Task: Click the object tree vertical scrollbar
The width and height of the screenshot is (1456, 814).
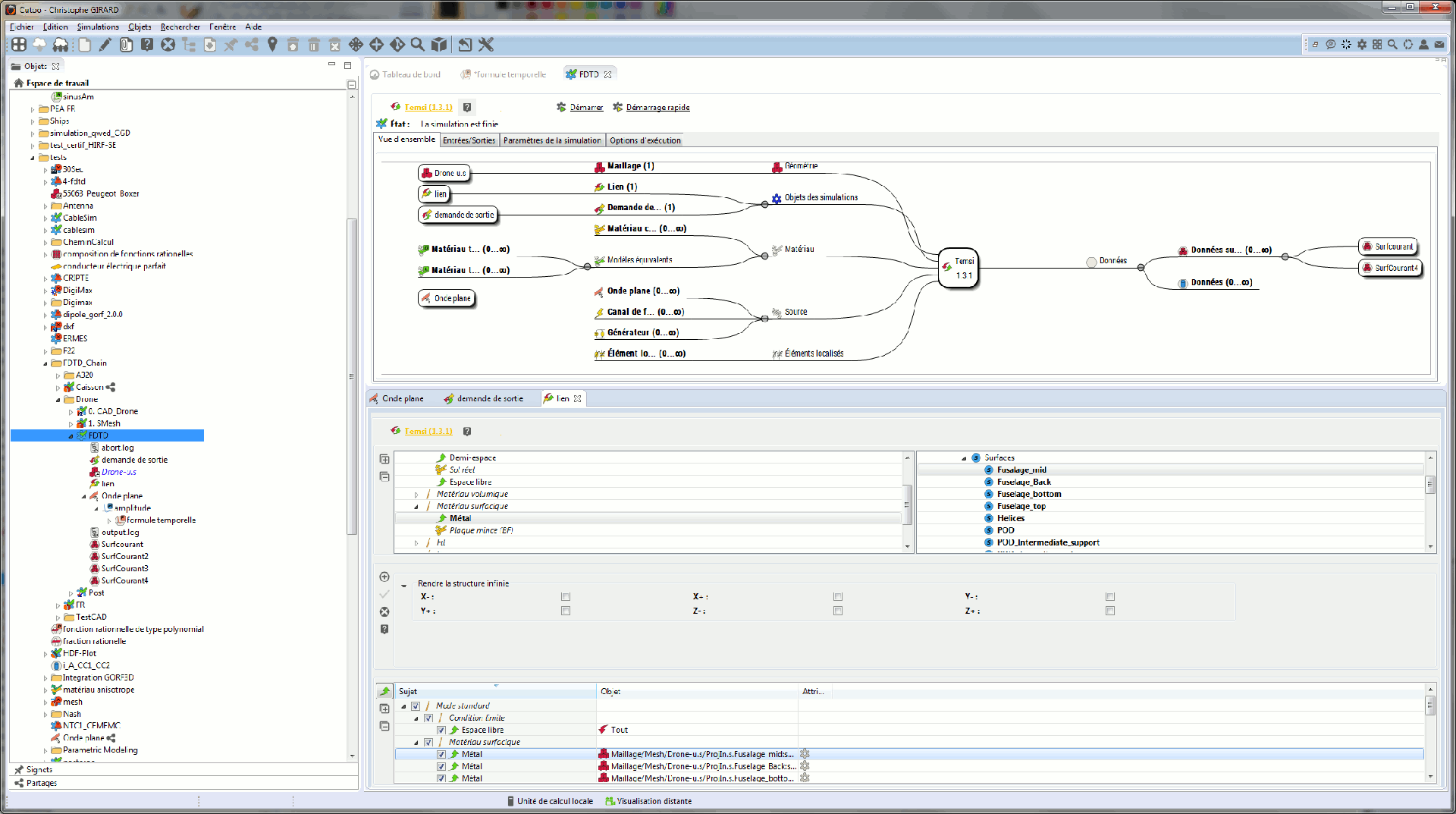Action: (352, 376)
